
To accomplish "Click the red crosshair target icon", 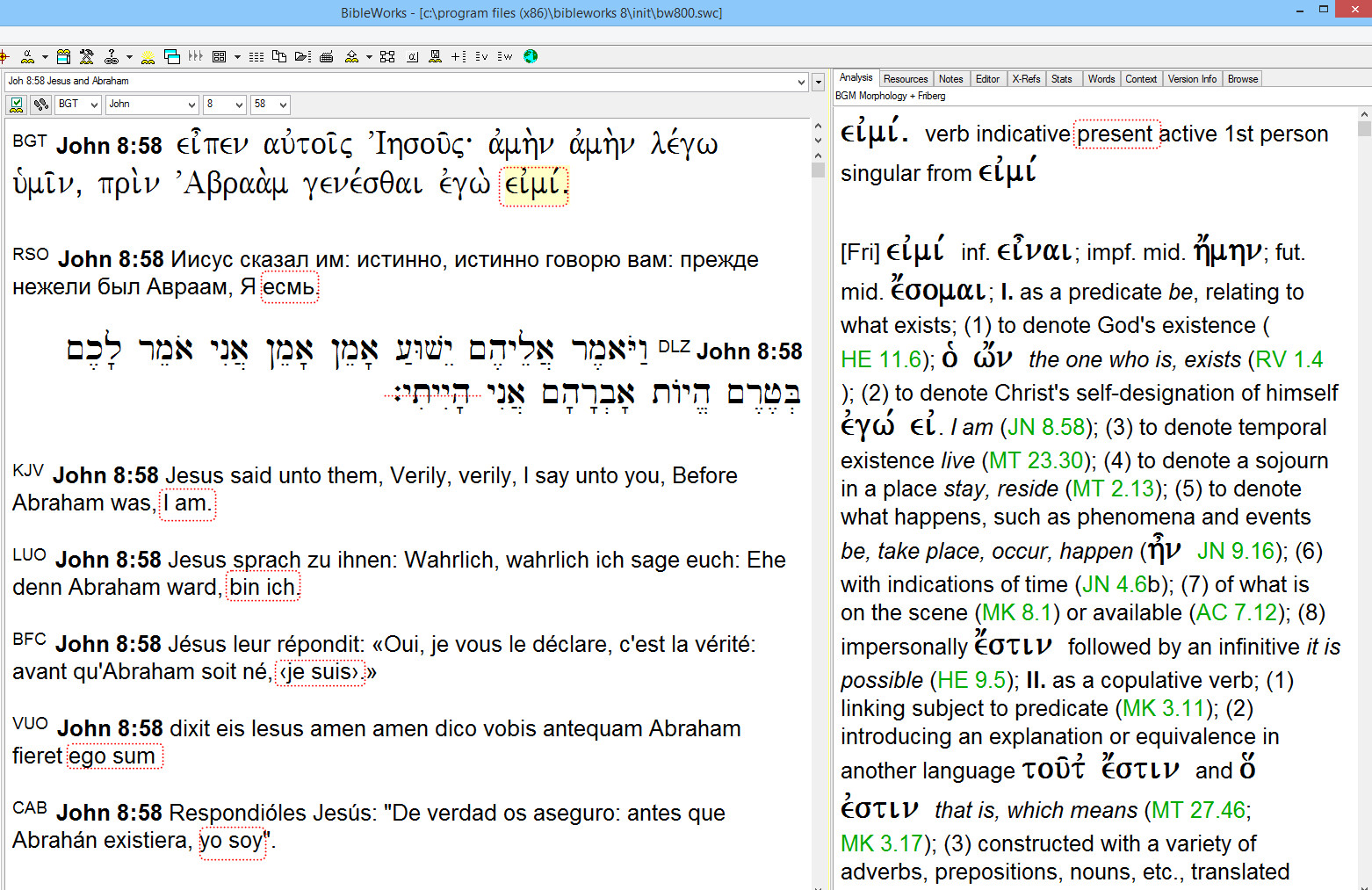I will pos(4,57).
